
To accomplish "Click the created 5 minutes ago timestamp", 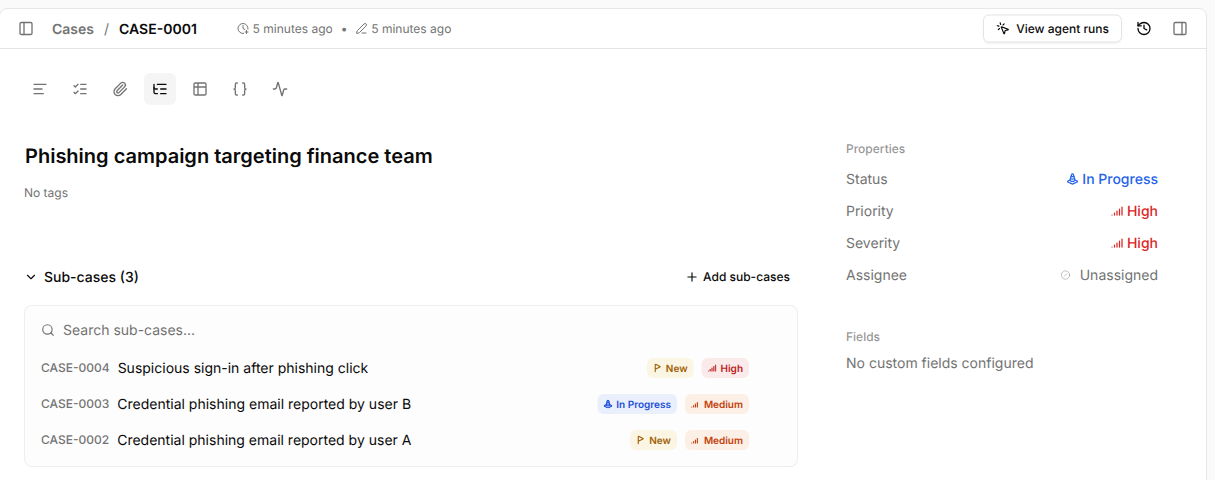I will click(285, 29).
